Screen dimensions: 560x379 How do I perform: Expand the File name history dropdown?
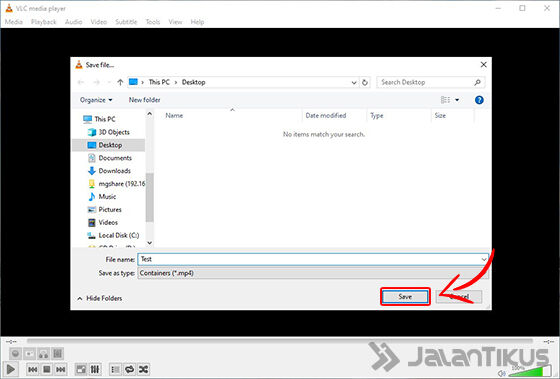[x=484, y=259]
